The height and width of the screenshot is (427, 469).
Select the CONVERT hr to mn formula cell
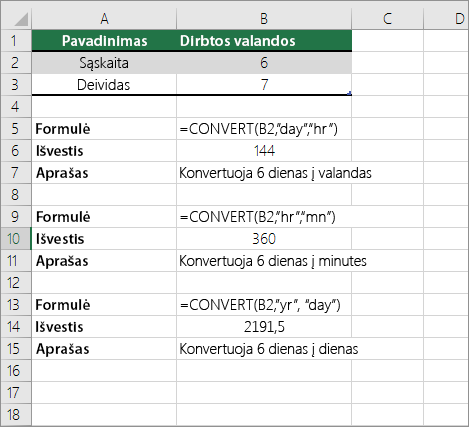click(264, 217)
